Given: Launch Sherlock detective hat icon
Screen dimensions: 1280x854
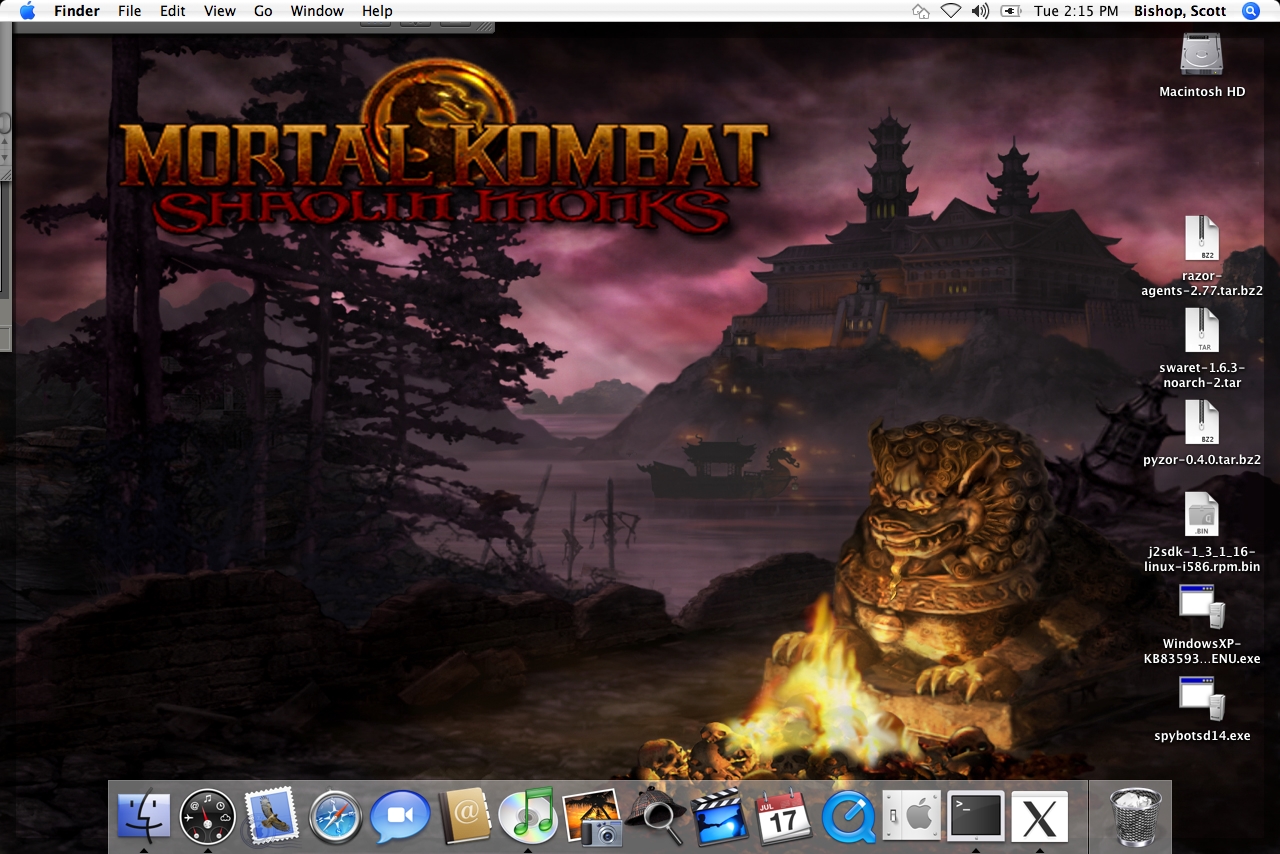Looking at the screenshot, I should (x=655, y=816).
